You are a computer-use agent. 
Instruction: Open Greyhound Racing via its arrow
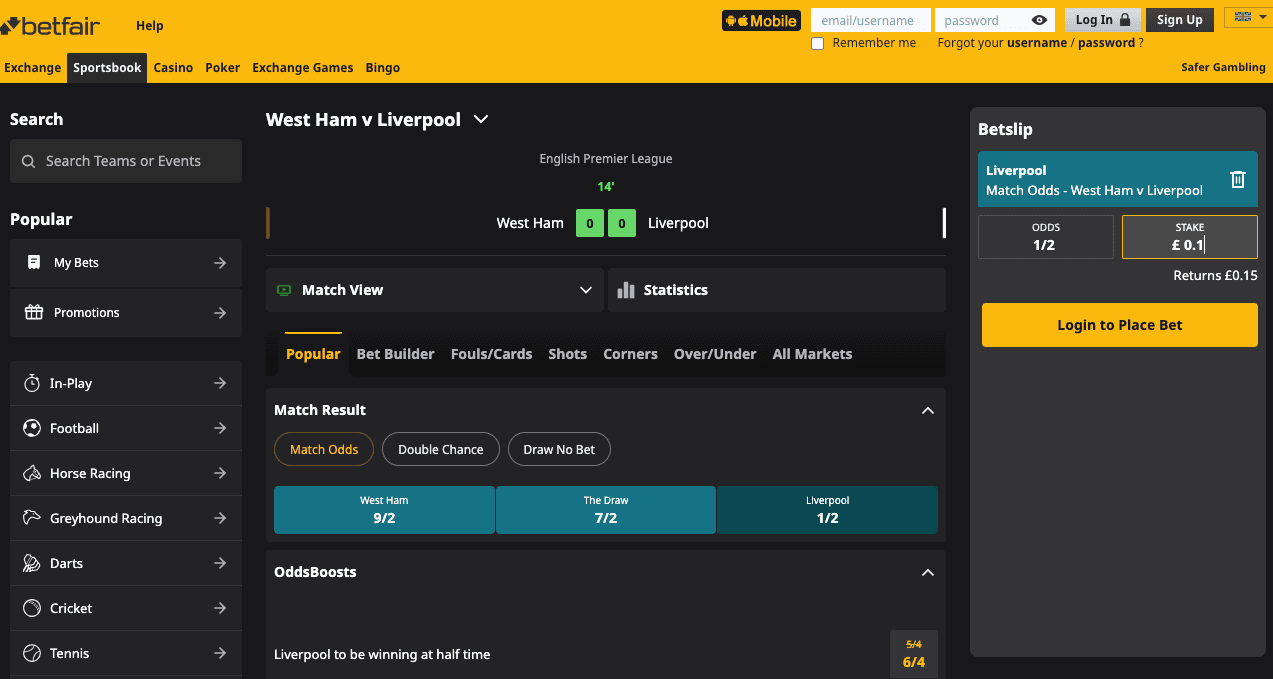pos(220,518)
